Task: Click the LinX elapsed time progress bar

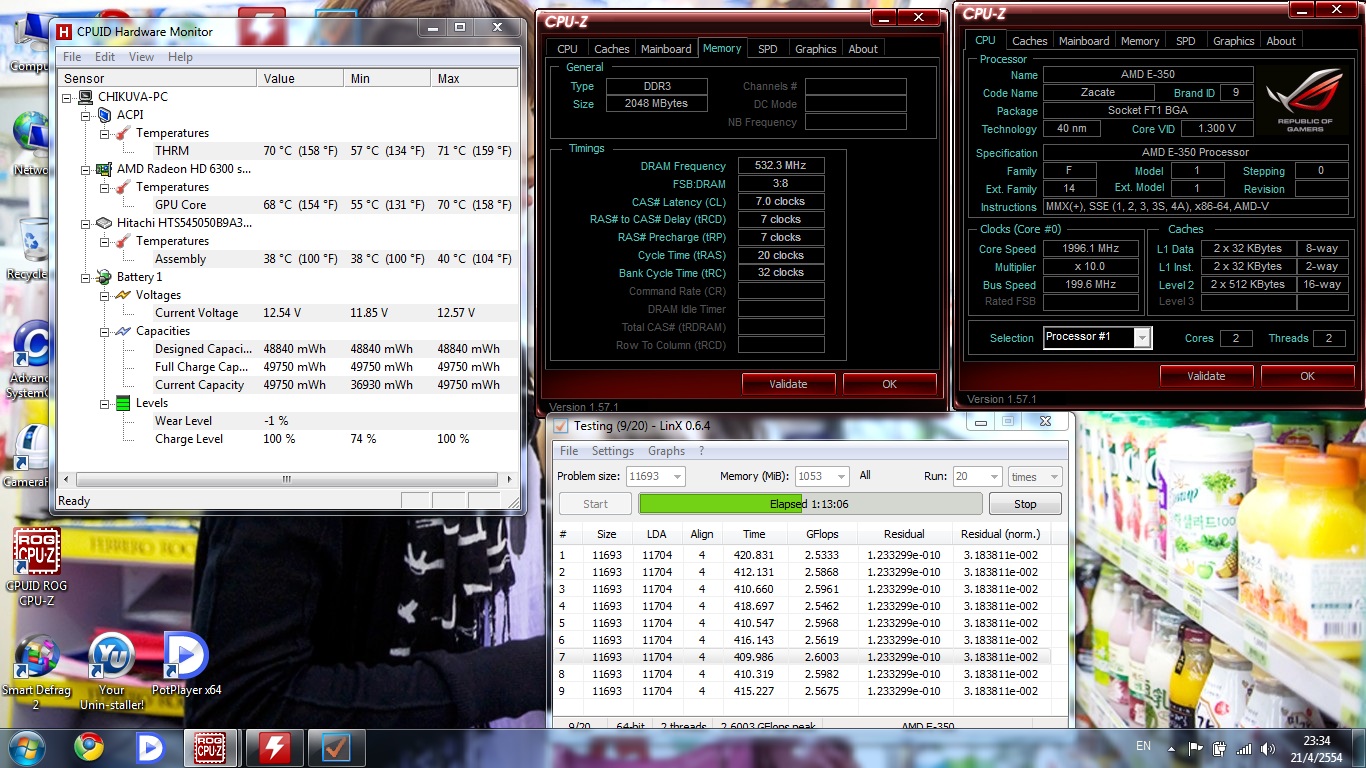Action: (x=809, y=504)
